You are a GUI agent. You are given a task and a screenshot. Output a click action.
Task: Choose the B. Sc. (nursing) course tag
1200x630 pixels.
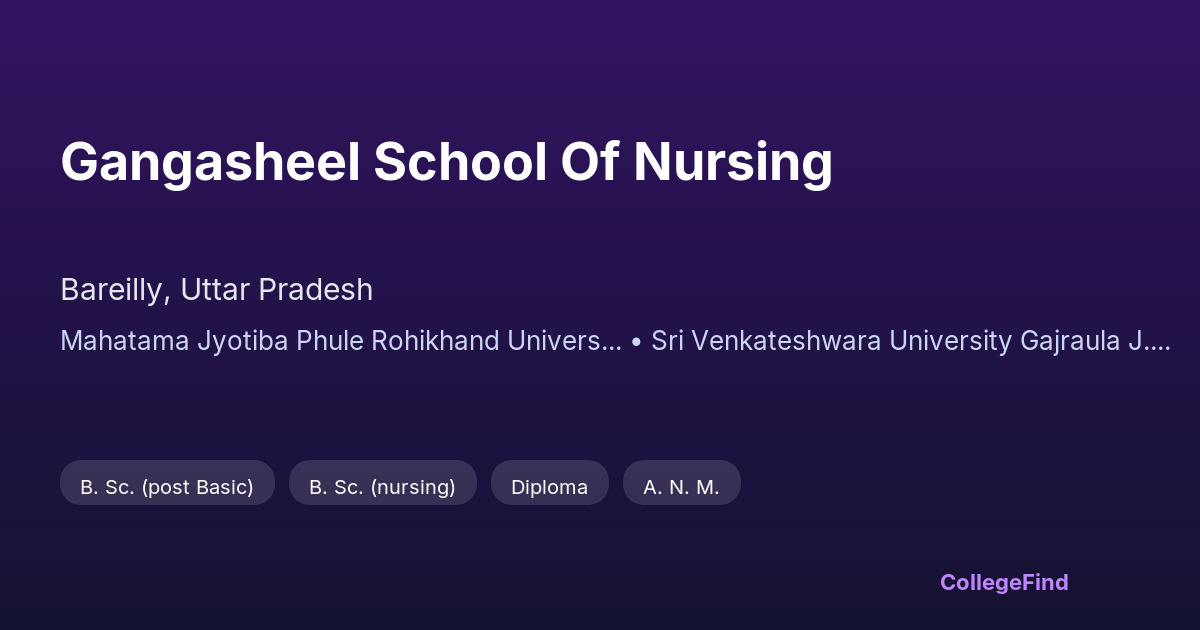coord(382,487)
